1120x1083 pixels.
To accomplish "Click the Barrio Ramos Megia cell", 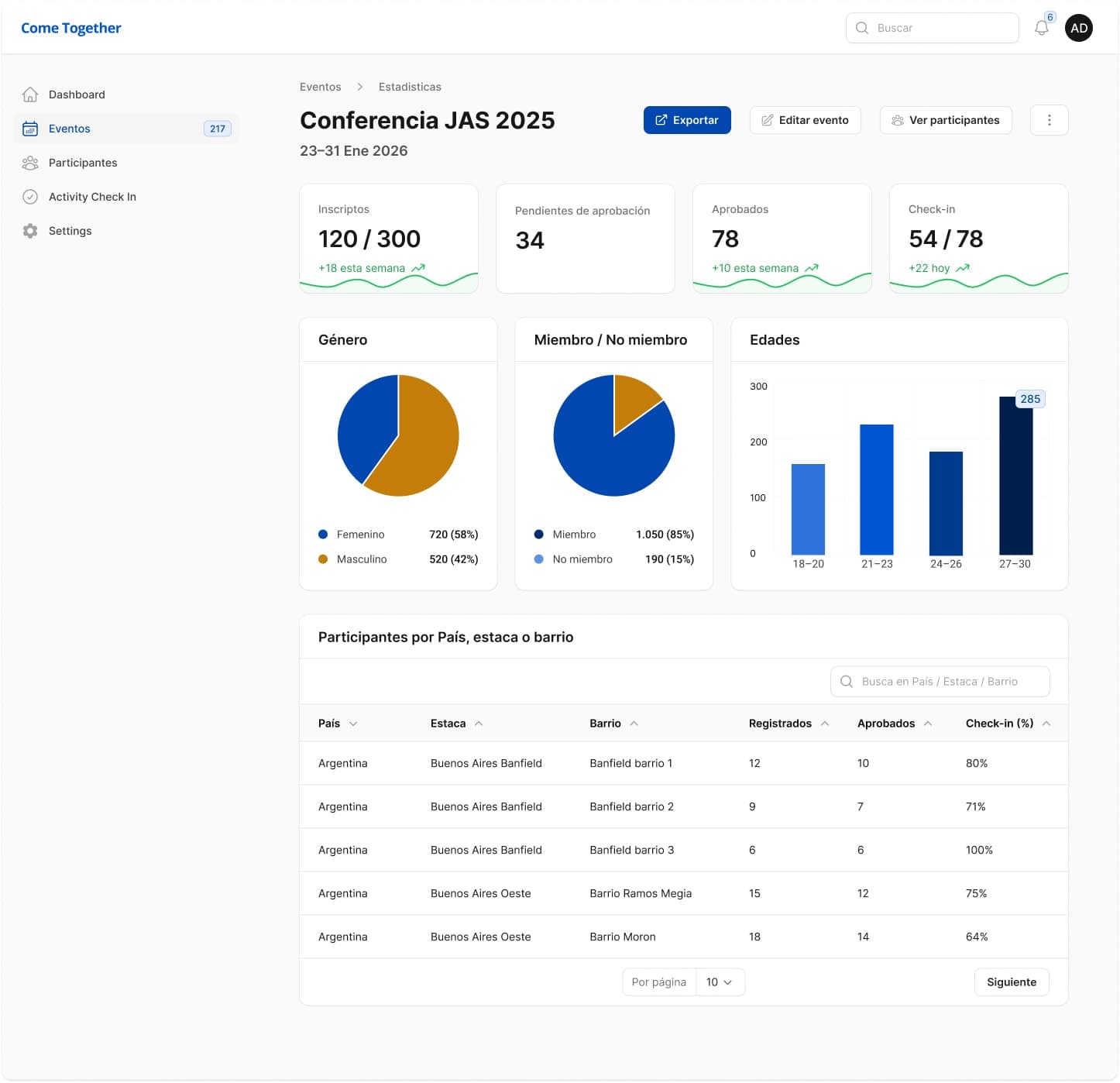I will click(641, 894).
